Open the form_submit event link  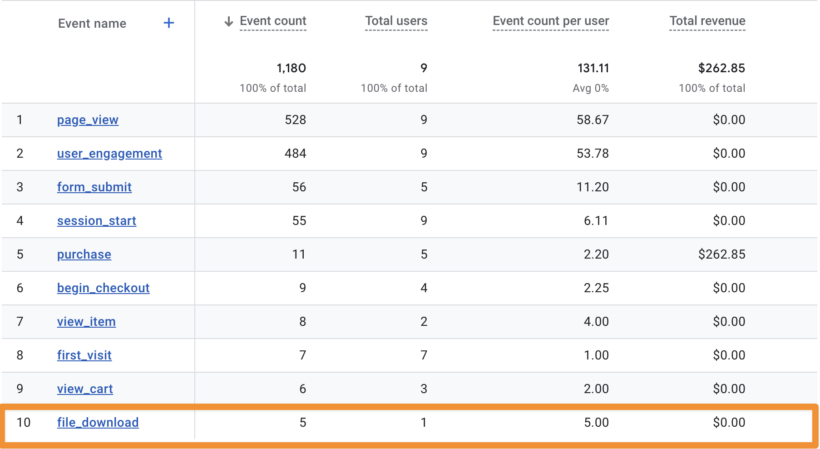[94, 187]
